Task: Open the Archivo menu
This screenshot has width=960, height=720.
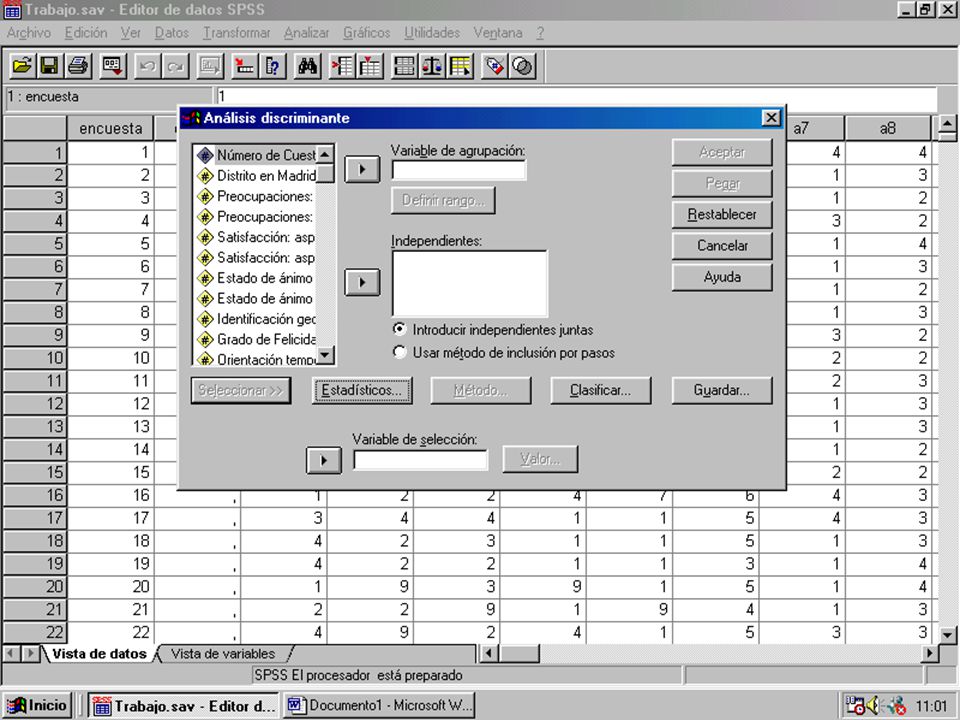Action: coord(29,32)
